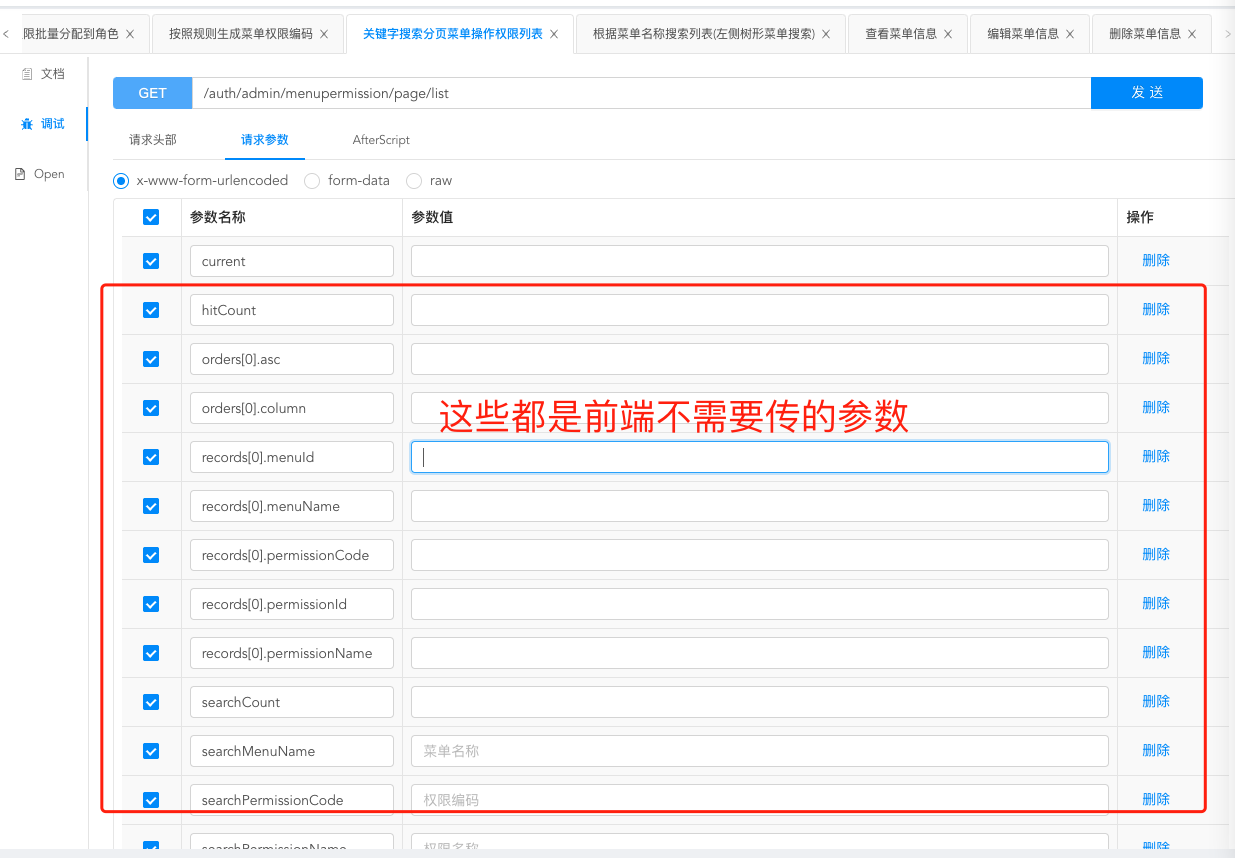Uncheck the searchMenuName parameter checkbox
1235x858 pixels.
(x=151, y=750)
